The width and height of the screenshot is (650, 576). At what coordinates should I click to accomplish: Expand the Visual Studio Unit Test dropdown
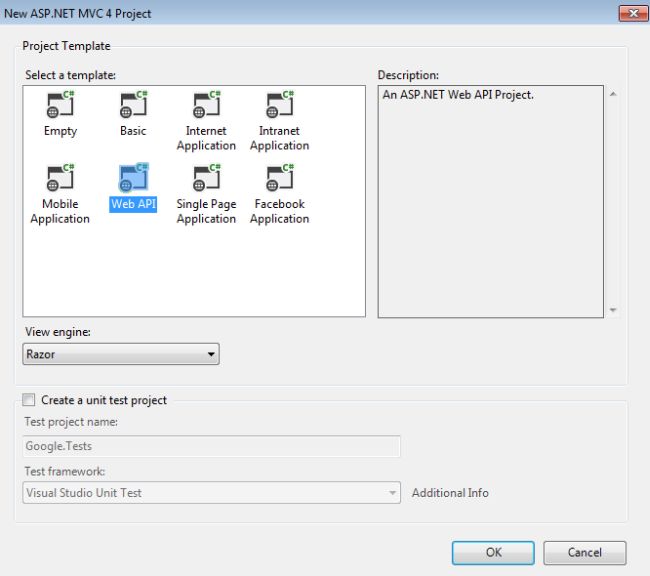[x=211, y=493]
